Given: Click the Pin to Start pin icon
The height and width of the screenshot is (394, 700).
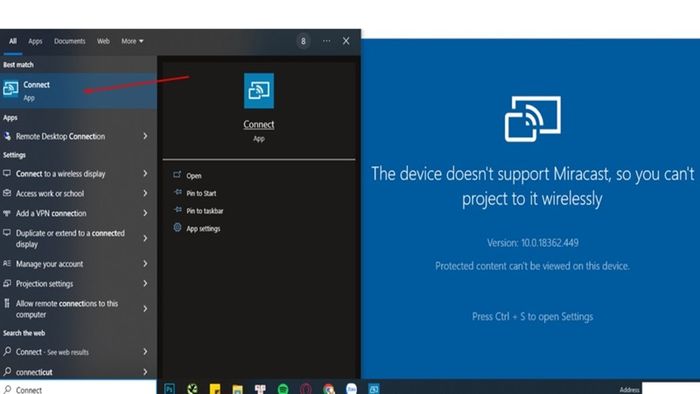Looking at the screenshot, I should [x=177, y=192].
